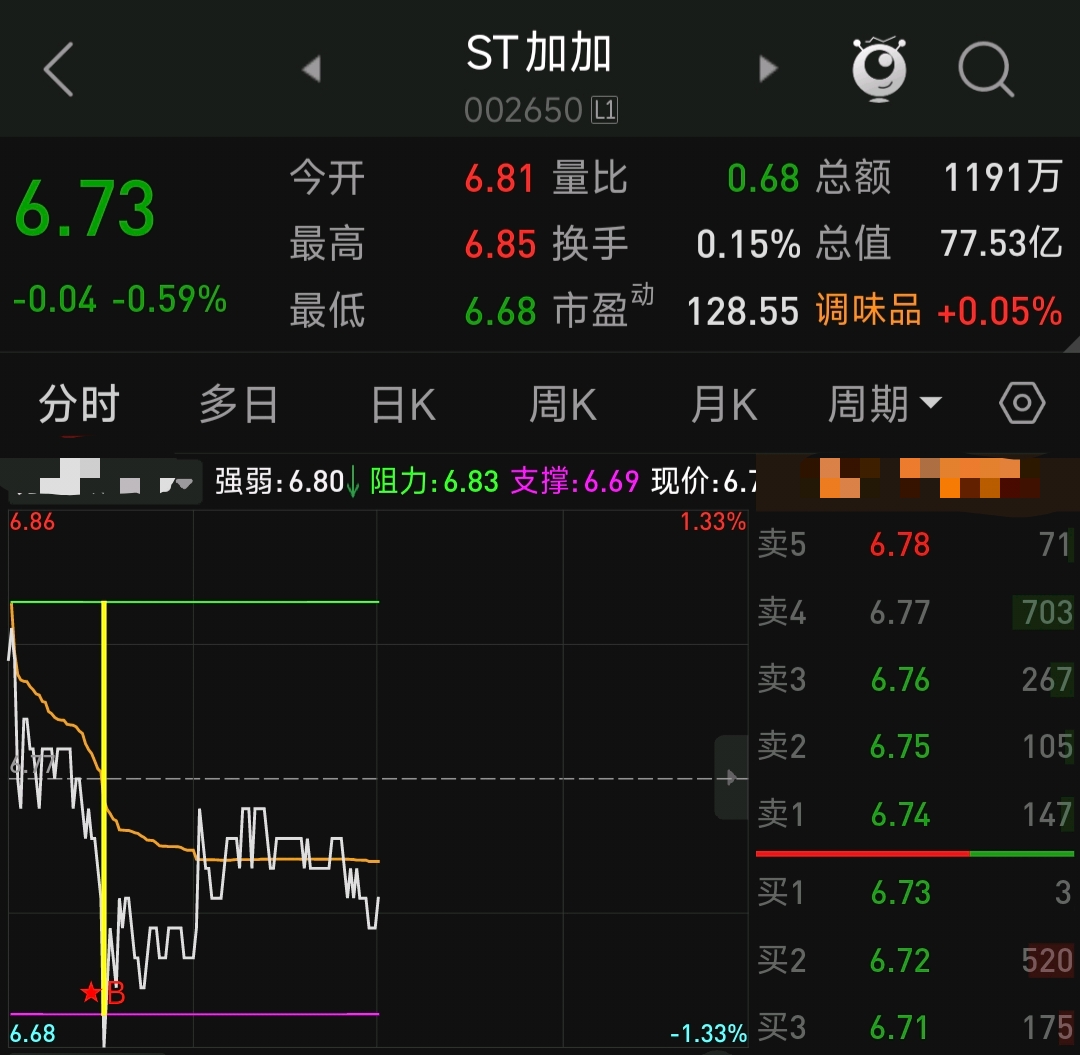1080x1055 pixels.
Task: Open the 周期 period dropdown
Action: [884, 404]
